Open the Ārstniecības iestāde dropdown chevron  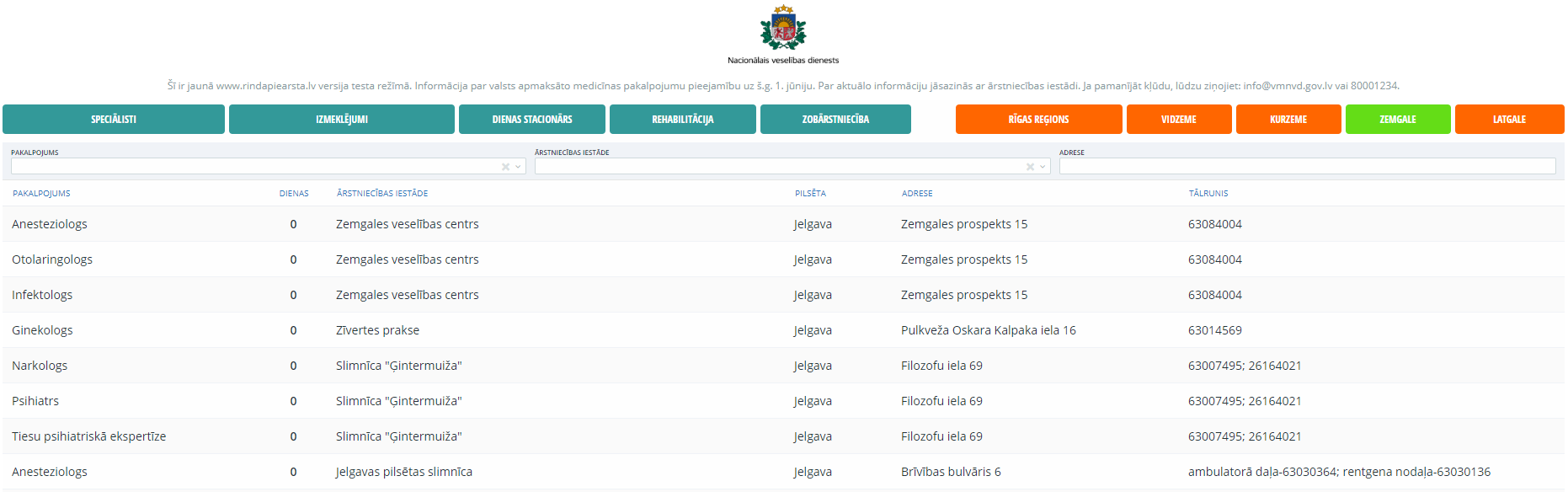point(1043,167)
